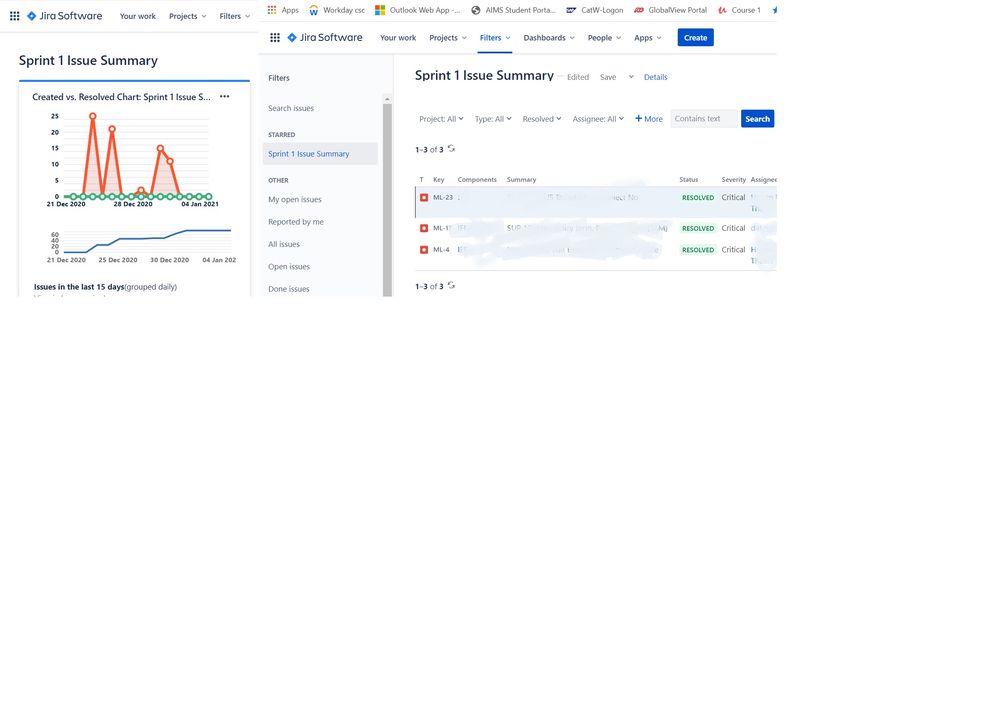Click Sprint 1 Issue Summary dashboard heading
The width and height of the screenshot is (999, 706).
88,61
